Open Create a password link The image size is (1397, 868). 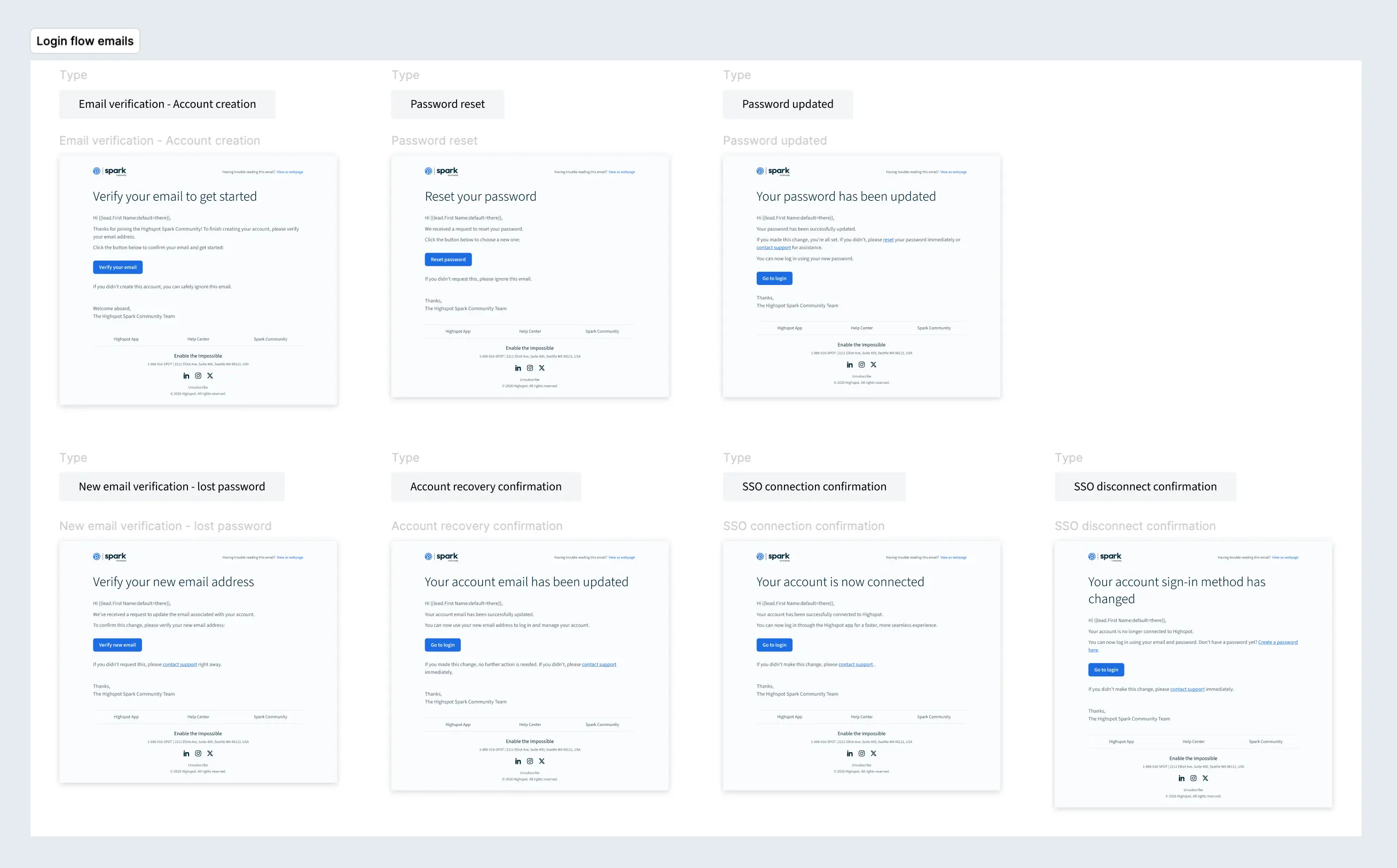[1277, 642]
